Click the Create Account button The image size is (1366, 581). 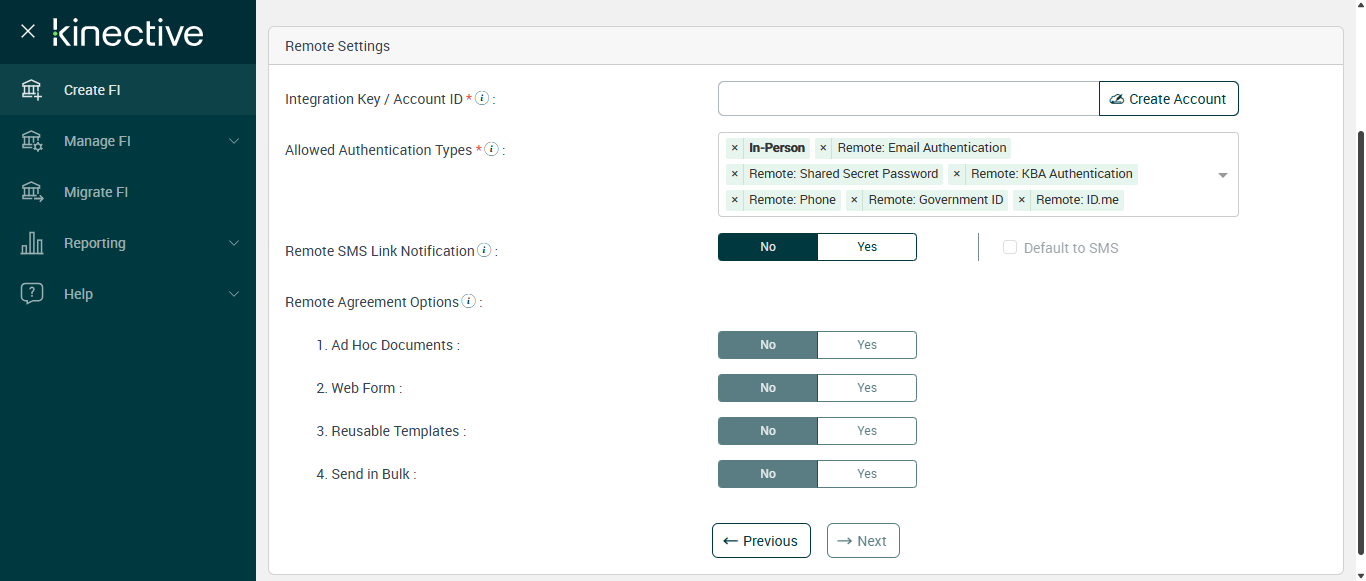coord(1168,99)
